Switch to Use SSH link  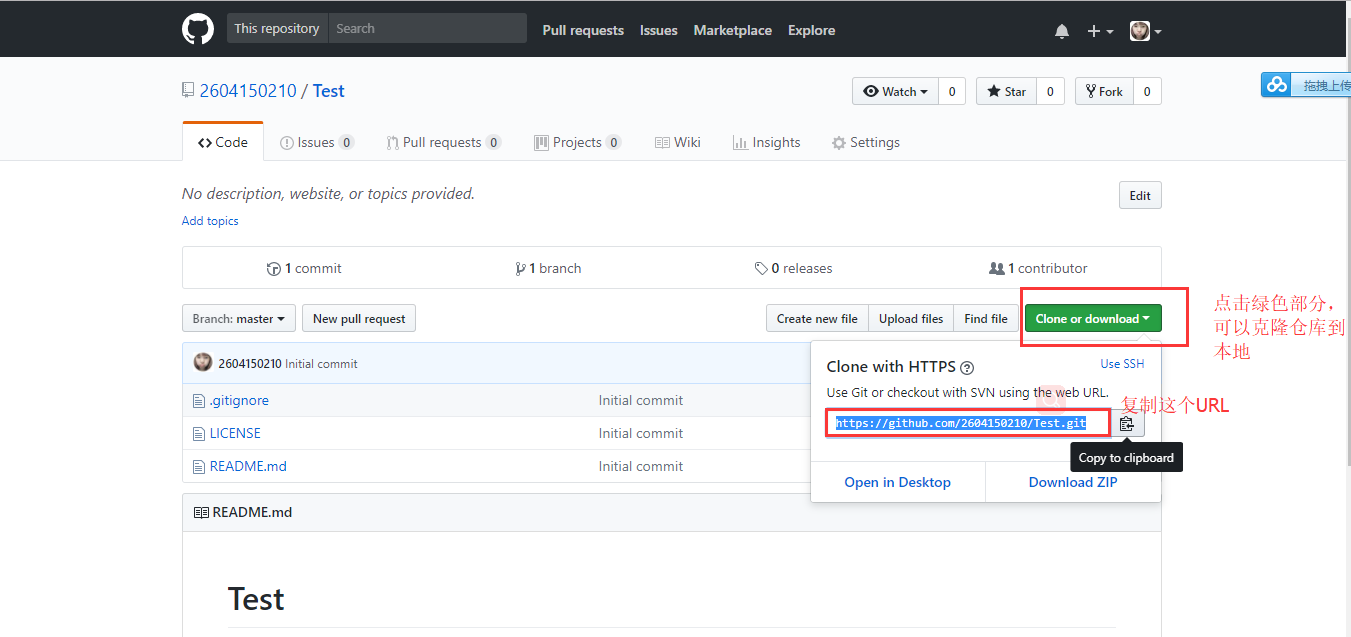pos(1122,364)
